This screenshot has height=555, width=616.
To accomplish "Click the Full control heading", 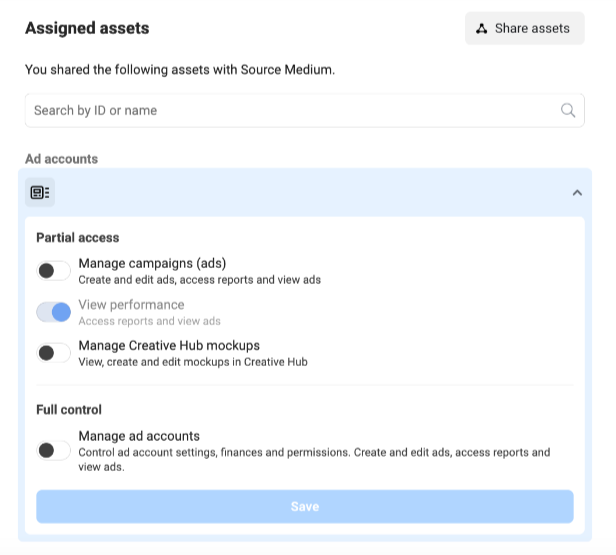I will 69,410.
